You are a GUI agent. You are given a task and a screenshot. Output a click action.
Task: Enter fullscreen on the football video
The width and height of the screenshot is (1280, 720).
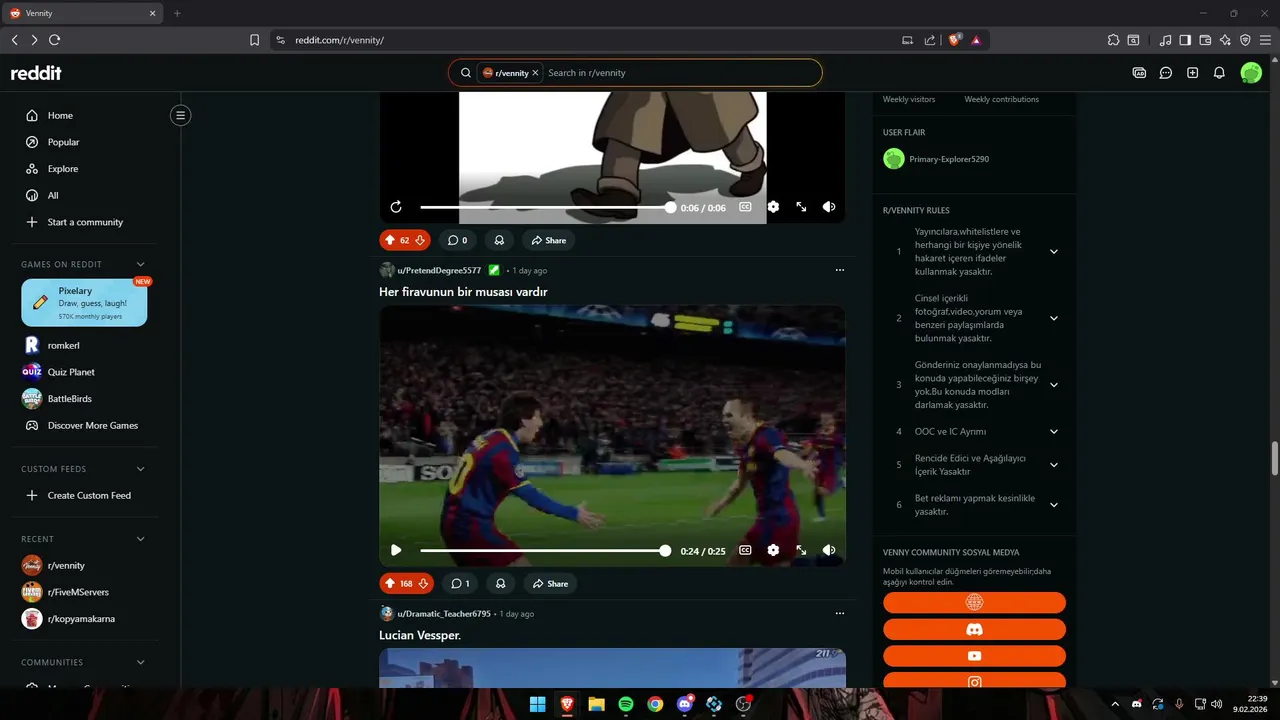[801, 550]
